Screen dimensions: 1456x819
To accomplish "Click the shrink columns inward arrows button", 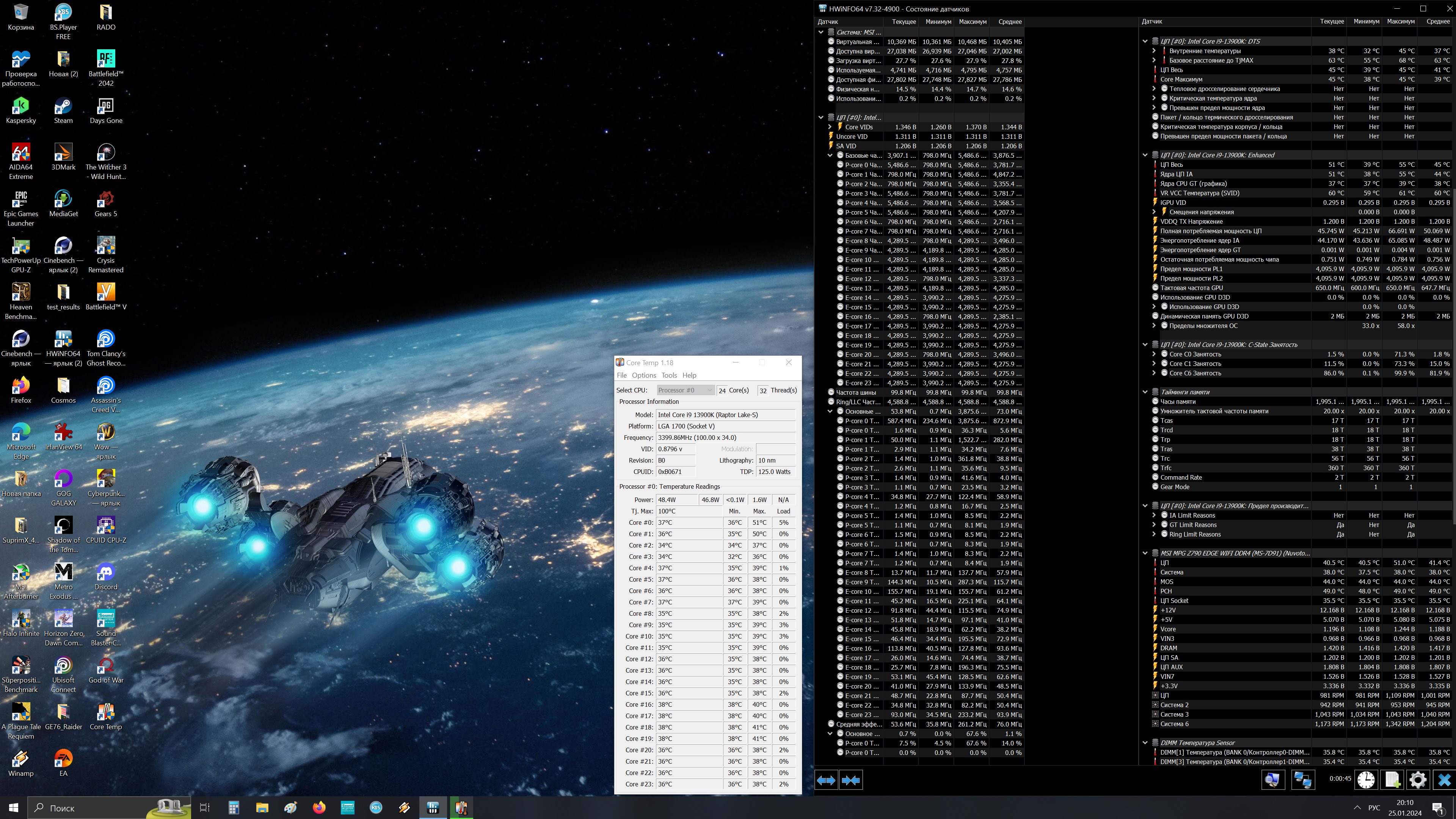I will coord(850,781).
